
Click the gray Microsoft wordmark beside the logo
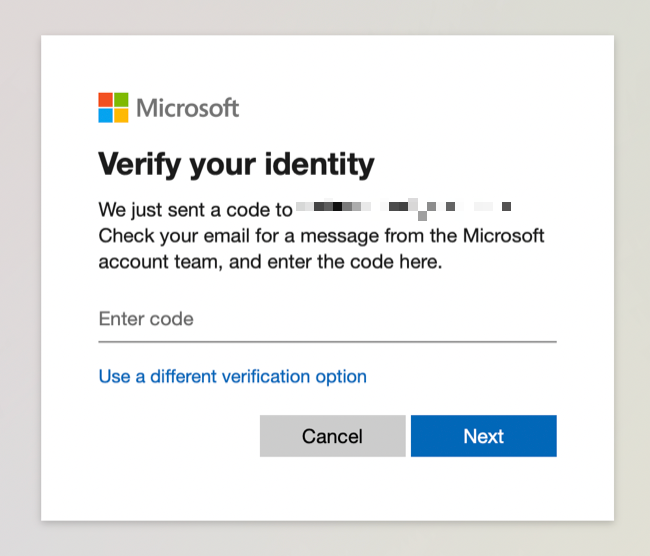tap(187, 108)
